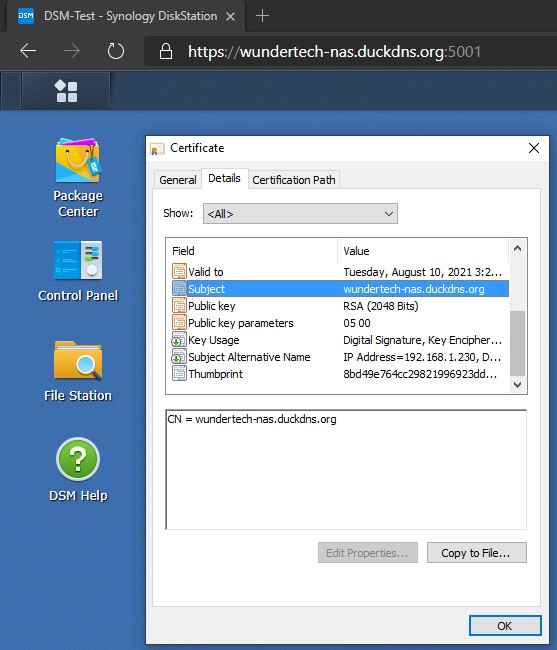Select the Thumbprint row

(340, 374)
